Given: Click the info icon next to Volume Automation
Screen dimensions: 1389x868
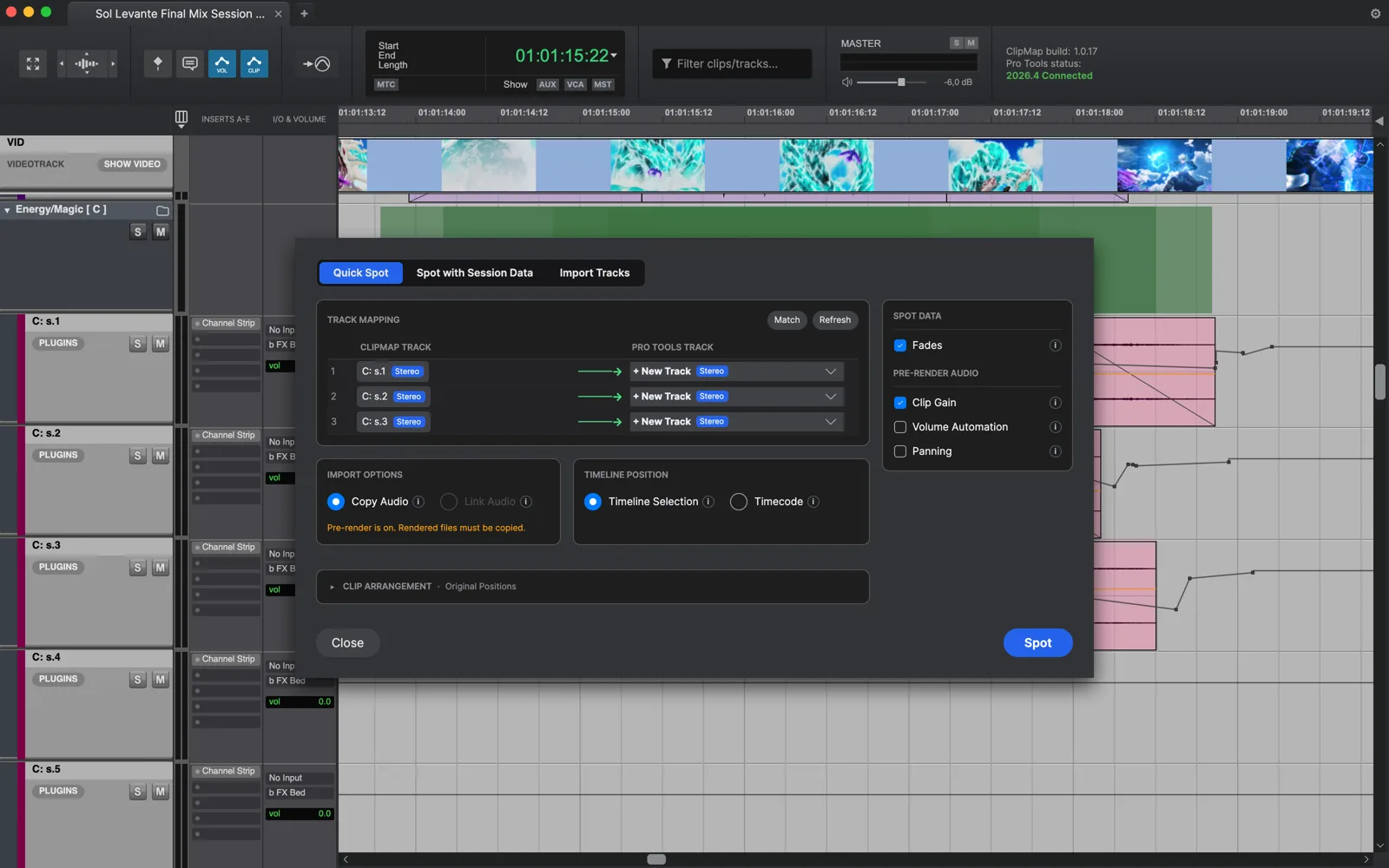Looking at the screenshot, I should [x=1056, y=427].
